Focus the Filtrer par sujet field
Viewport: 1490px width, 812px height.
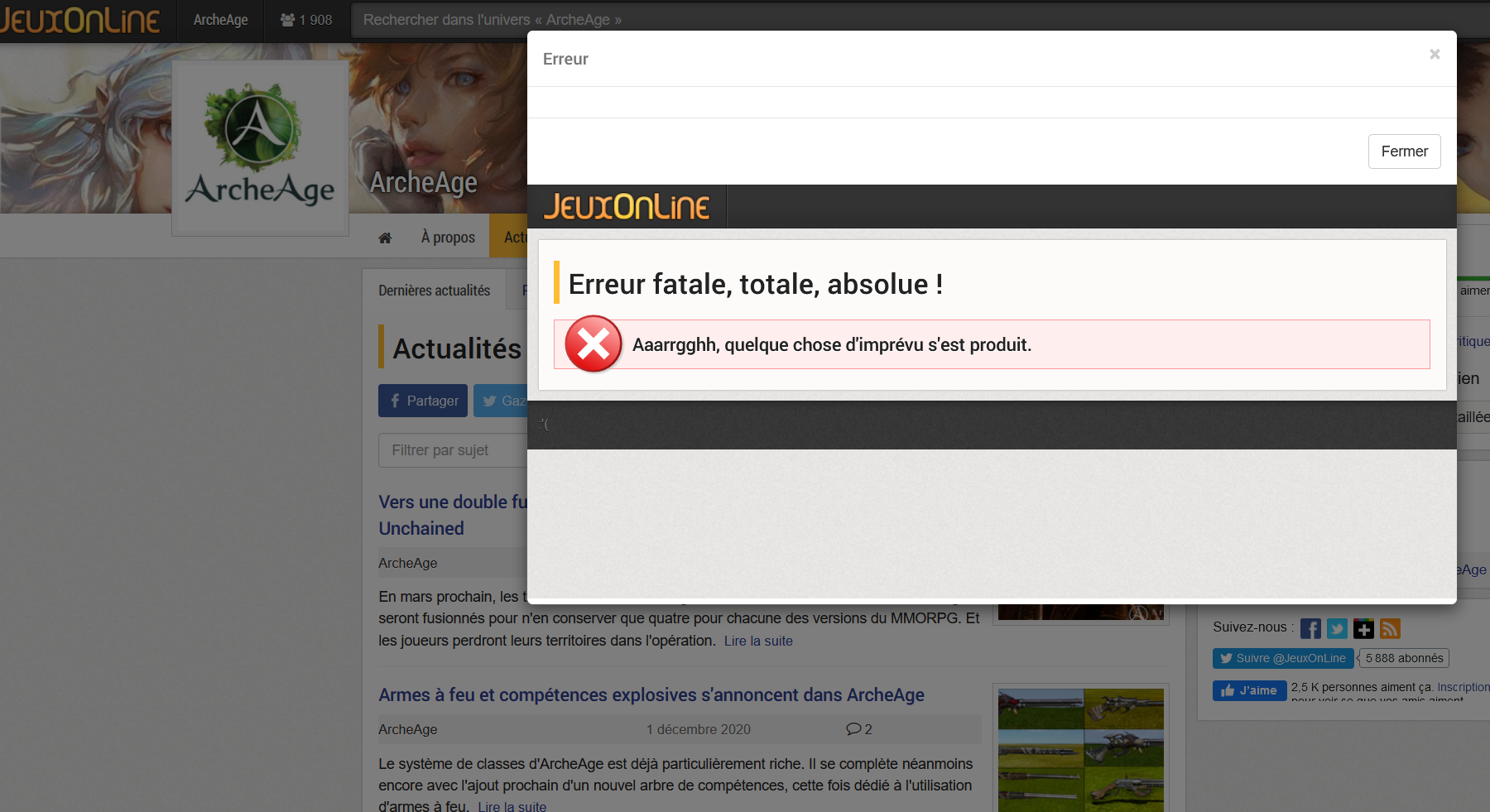pos(453,450)
